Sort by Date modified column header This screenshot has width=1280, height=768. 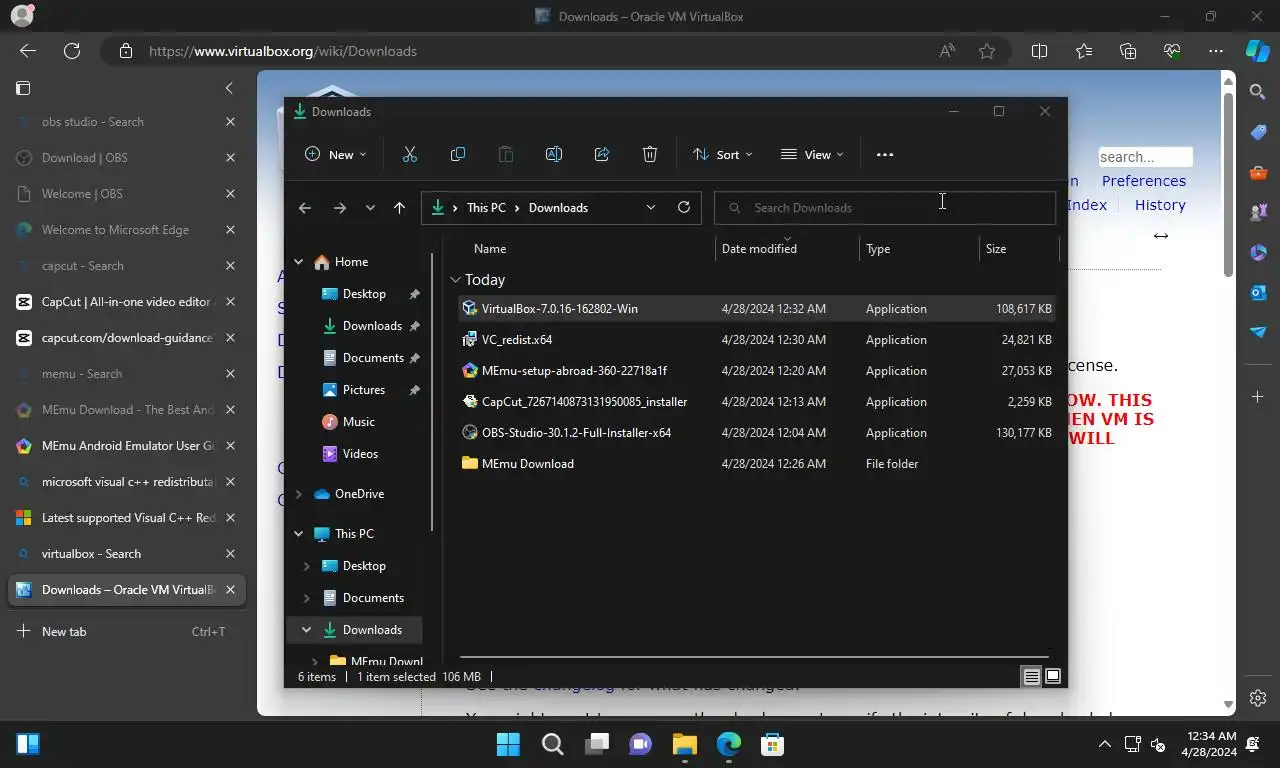[787, 249]
